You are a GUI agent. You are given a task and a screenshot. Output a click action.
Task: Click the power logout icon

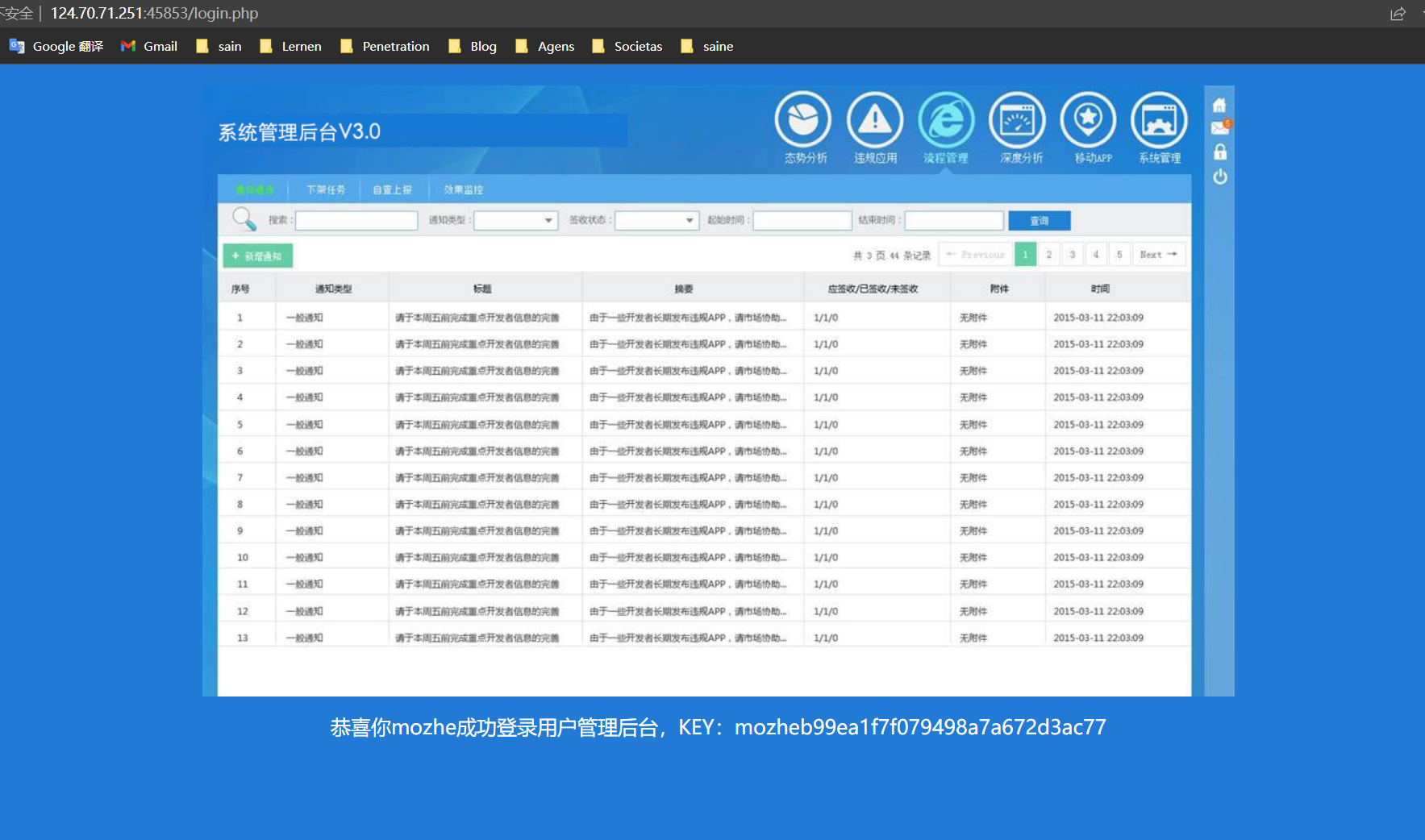click(1220, 177)
